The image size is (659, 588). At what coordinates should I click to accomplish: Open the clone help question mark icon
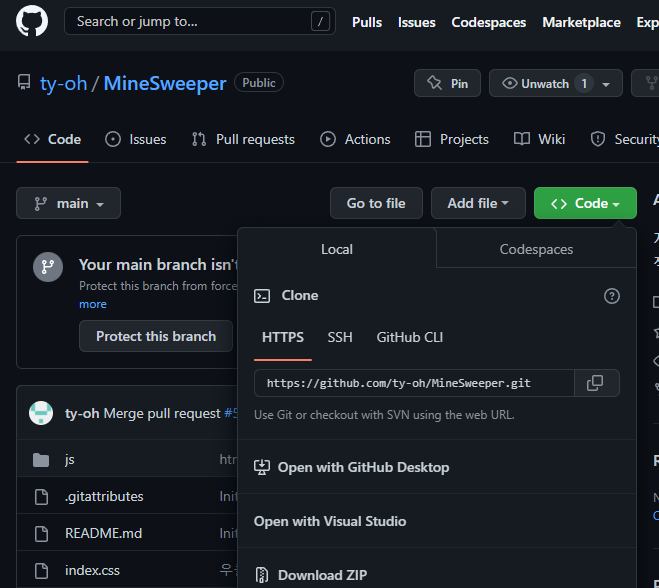pyautogui.click(x=612, y=296)
